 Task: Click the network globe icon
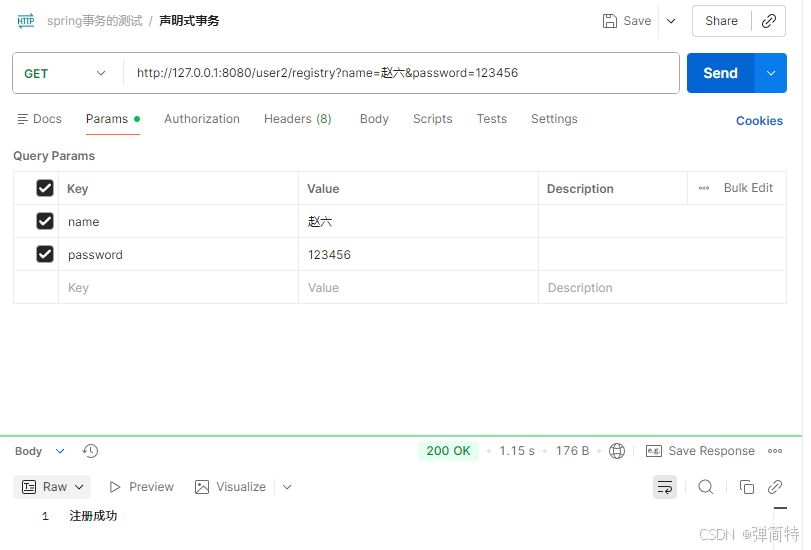[617, 451]
